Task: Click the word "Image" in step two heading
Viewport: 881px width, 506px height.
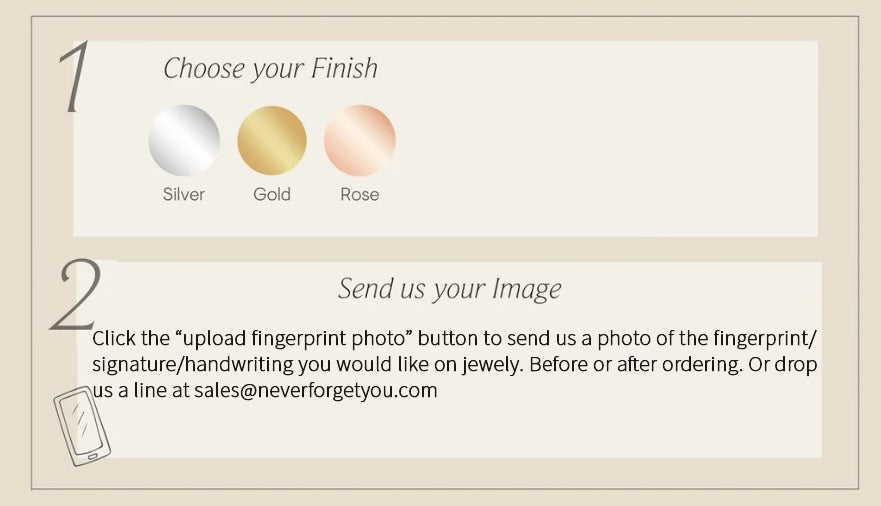Action: [x=526, y=289]
